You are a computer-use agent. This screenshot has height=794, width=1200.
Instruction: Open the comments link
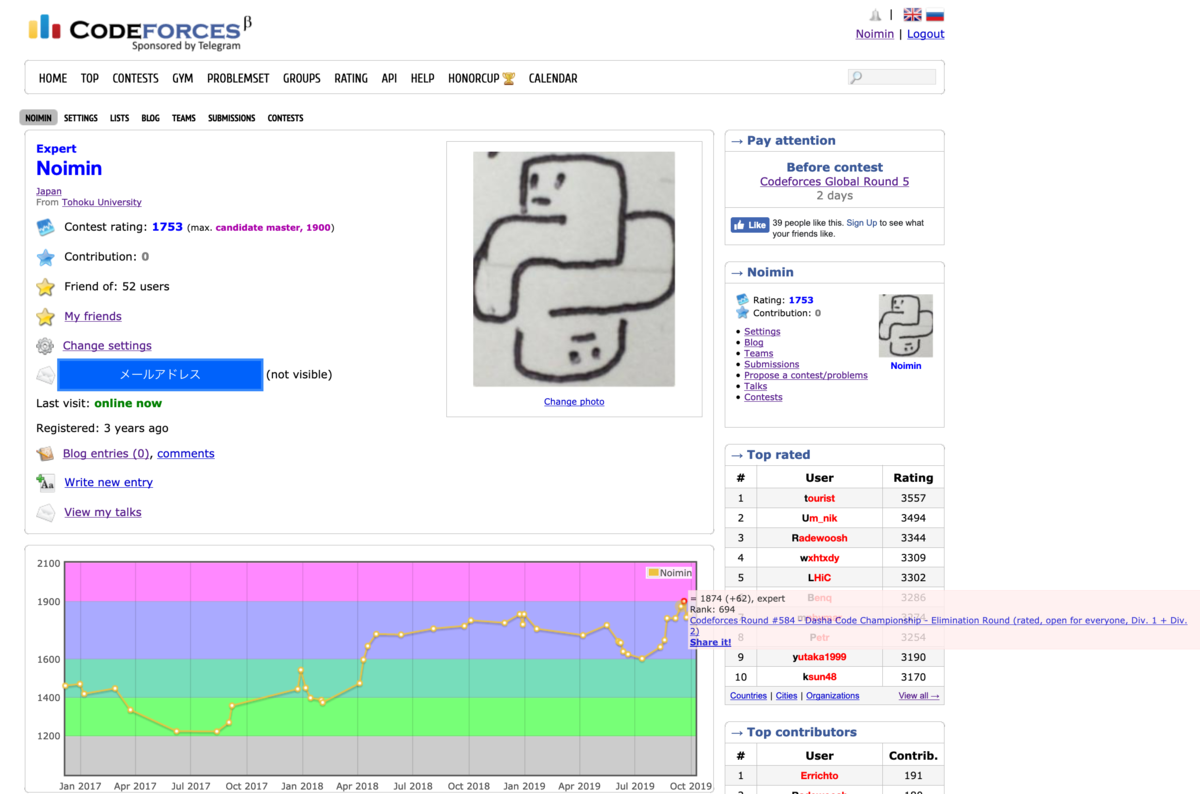pyautogui.click(x=186, y=454)
